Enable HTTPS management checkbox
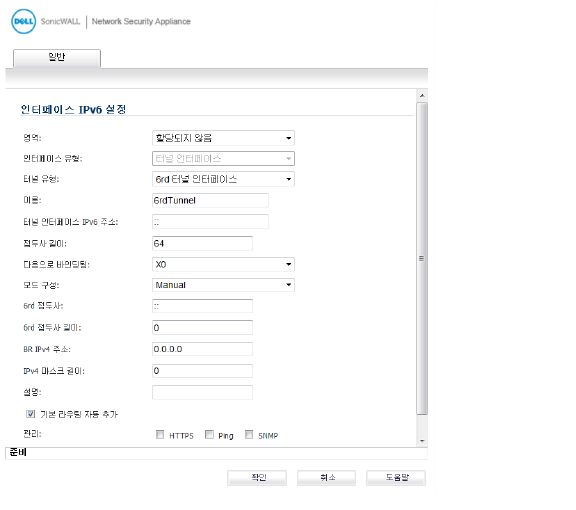This screenshot has width=576, height=510. 160,435
